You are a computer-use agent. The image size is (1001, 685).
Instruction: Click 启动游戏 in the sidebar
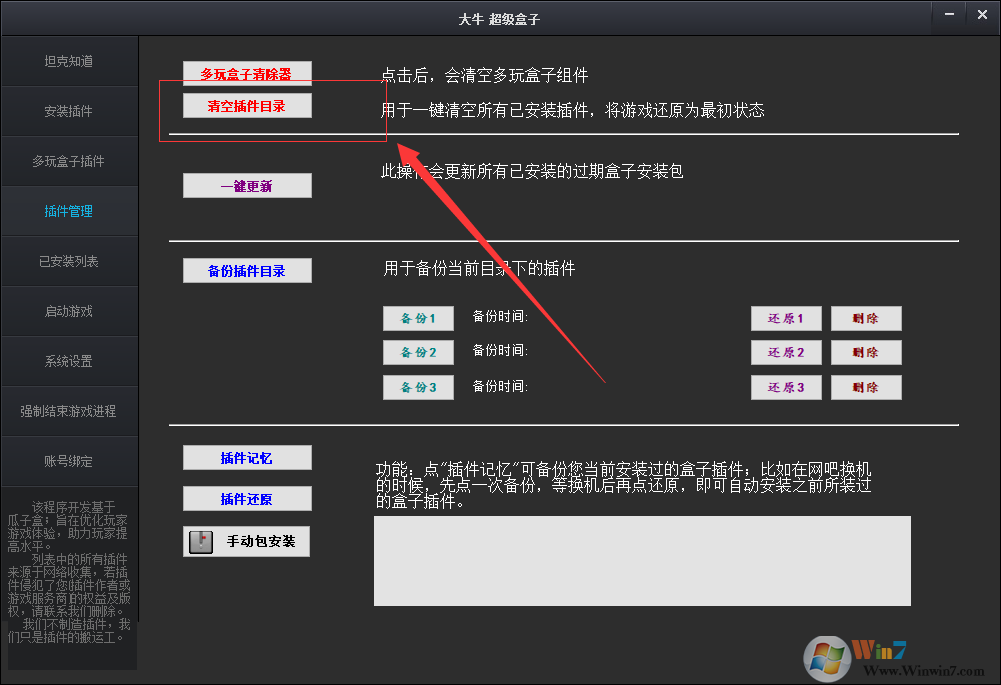[x=69, y=311]
